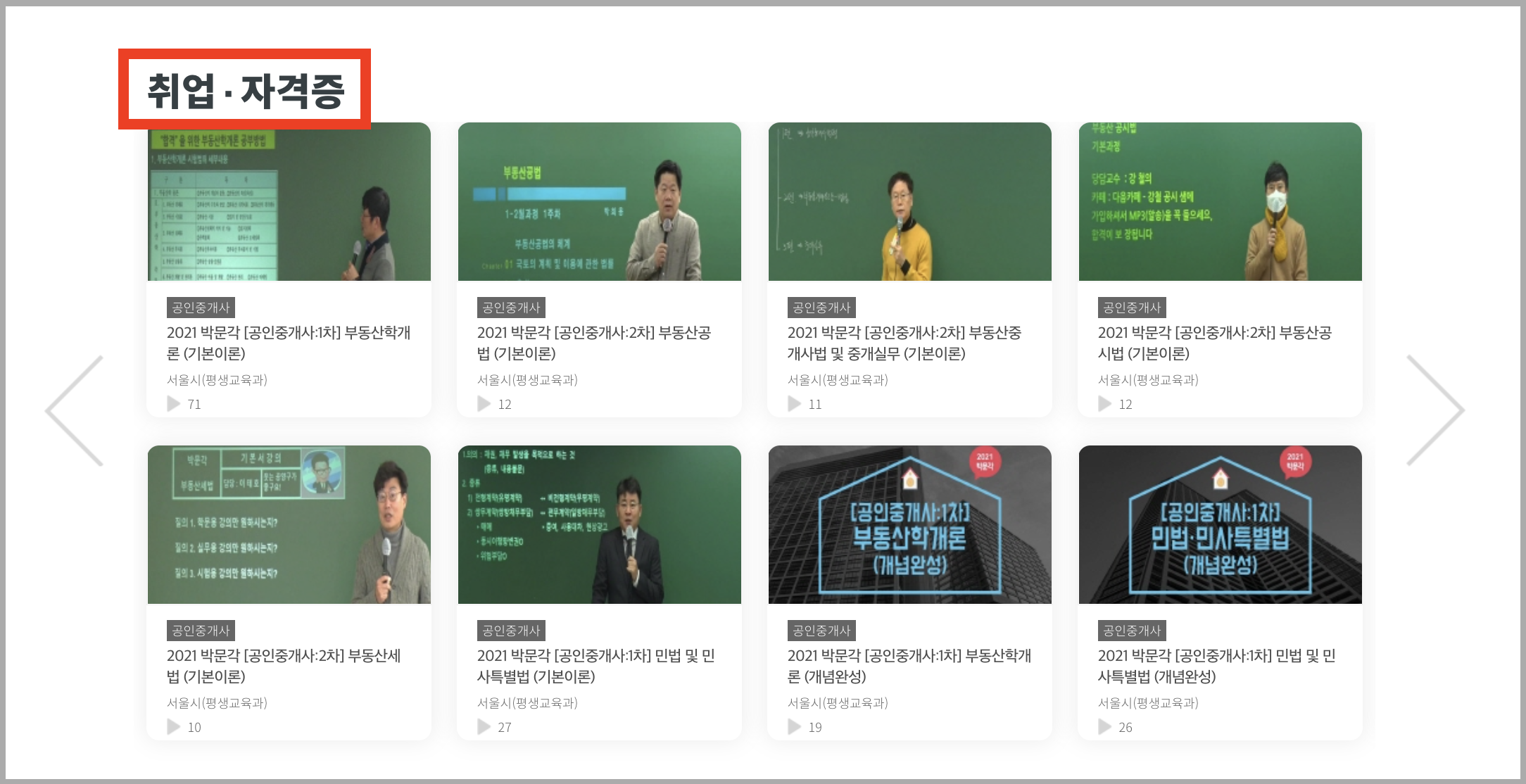The image size is (1526, 784).
Task: Open 민법·민사특별법 (개념완성) banner thumbnail
Action: (x=1220, y=525)
